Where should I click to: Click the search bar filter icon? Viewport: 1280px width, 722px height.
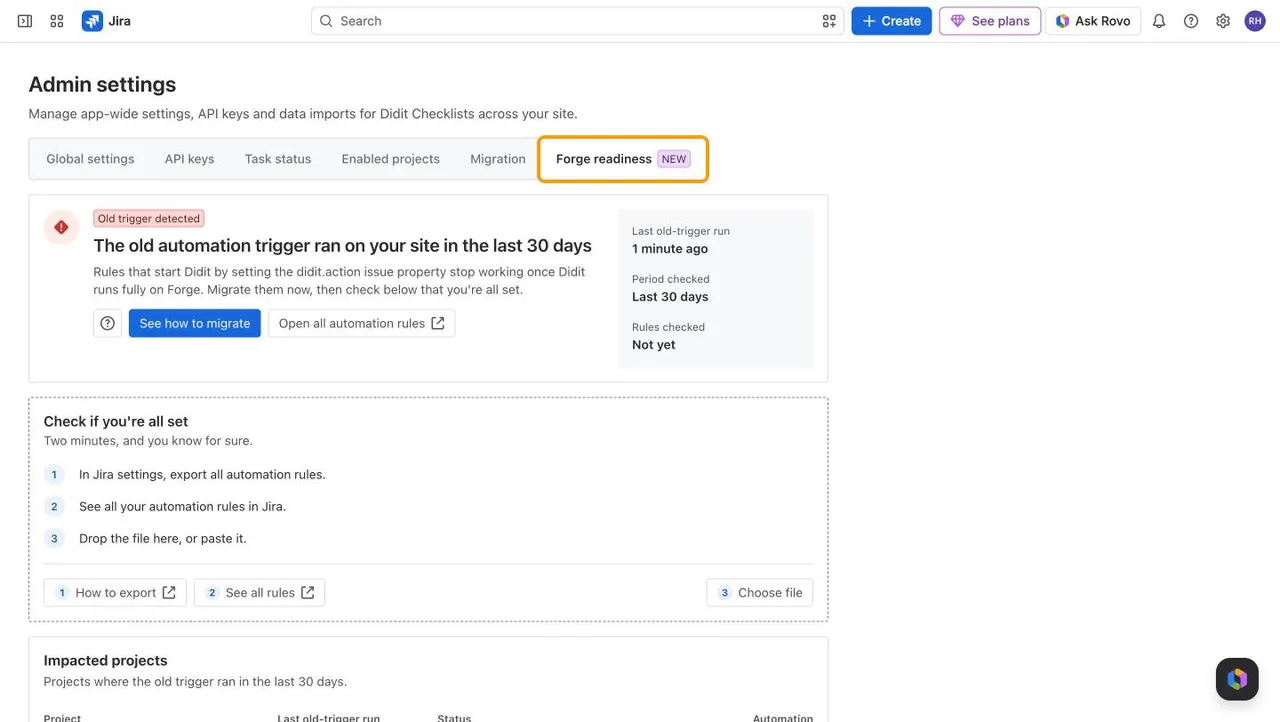829,21
